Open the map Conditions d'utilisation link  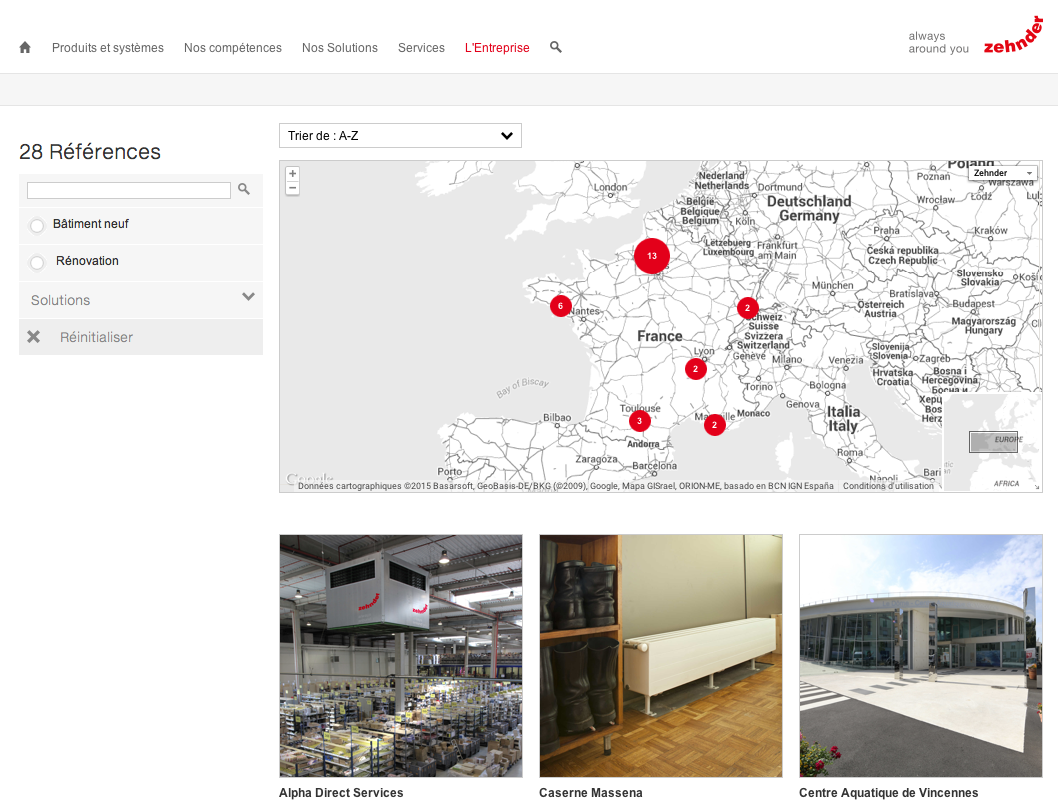click(x=888, y=486)
